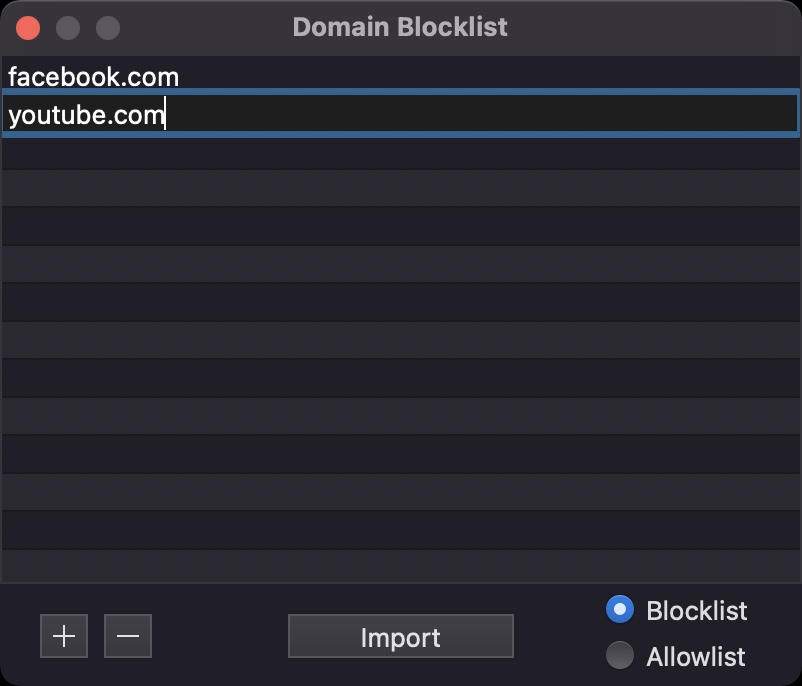Select the Blocklist radio button
This screenshot has height=686, width=802.
(x=620, y=609)
